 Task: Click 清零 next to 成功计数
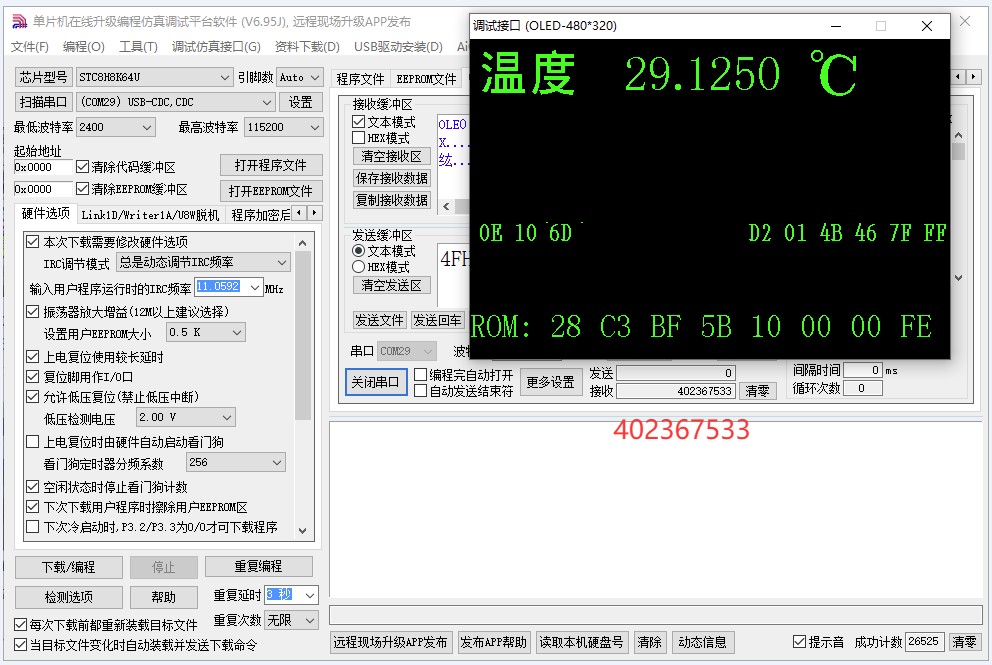964,642
